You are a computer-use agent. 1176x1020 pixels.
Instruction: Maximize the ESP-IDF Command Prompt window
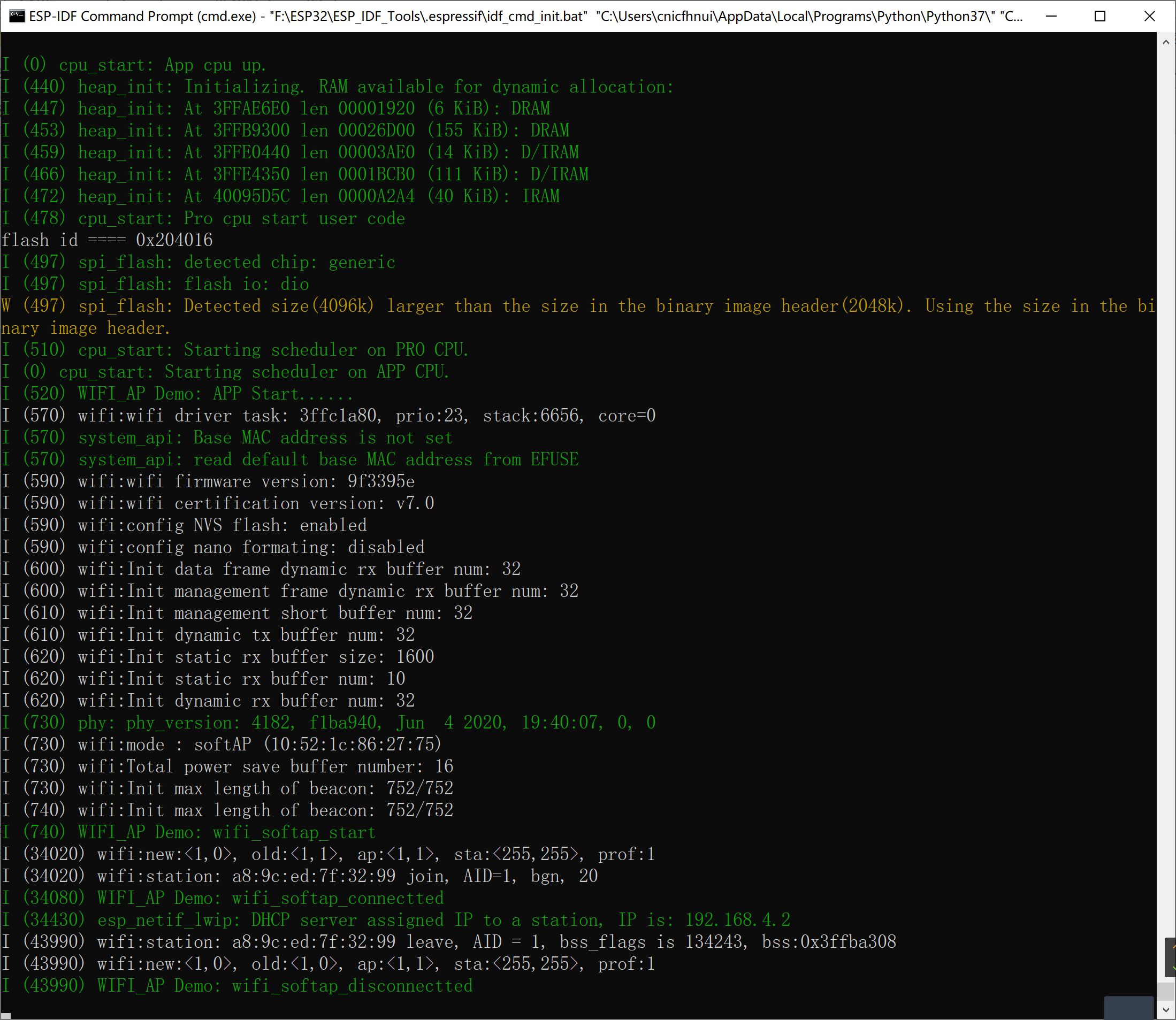pos(1099,16)
